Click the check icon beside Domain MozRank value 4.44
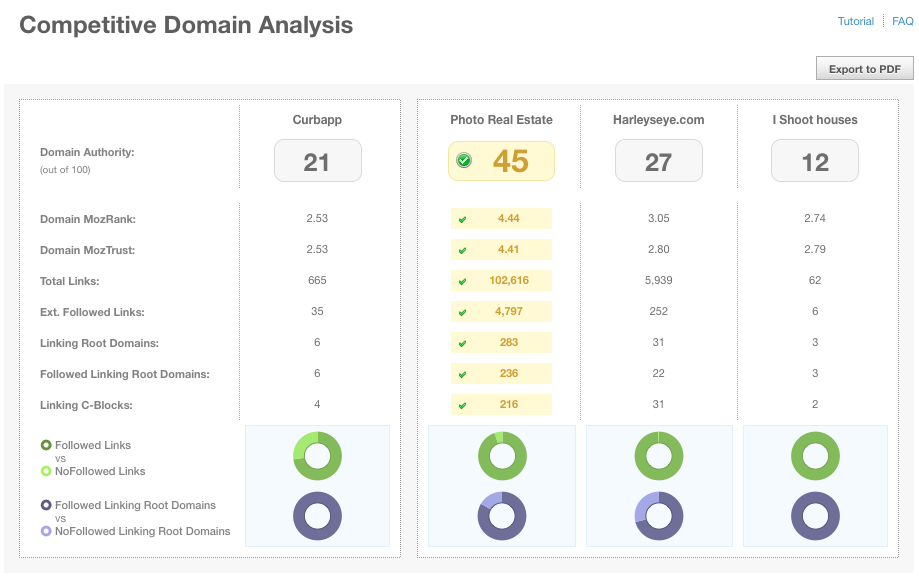The image size is (919, 579). point(462,218)
